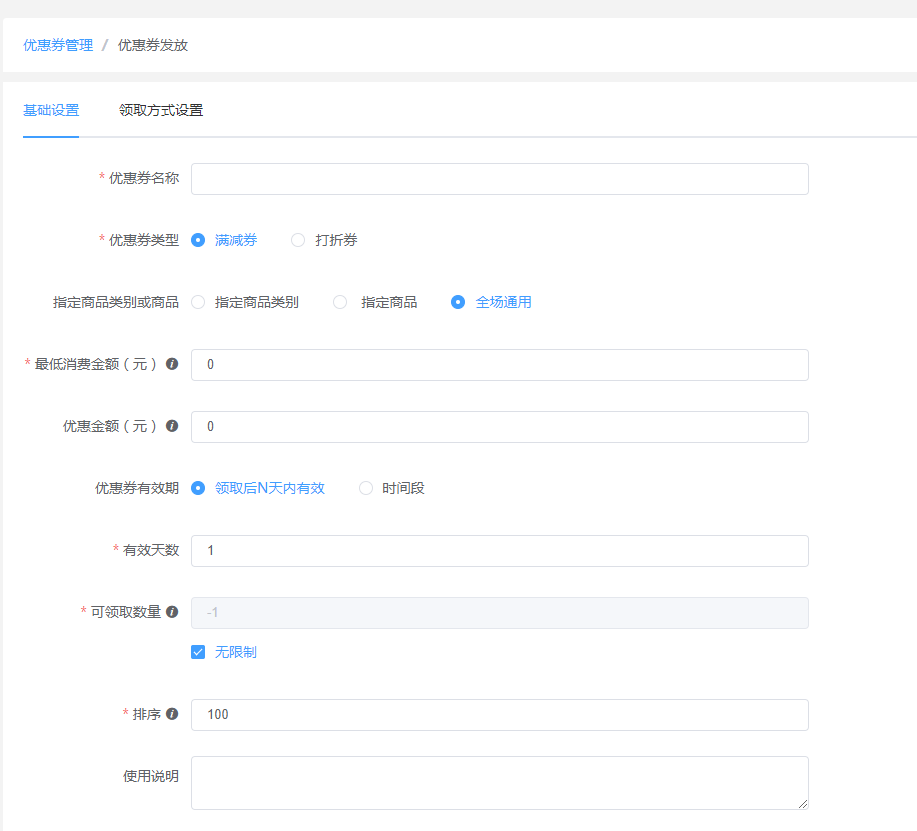The width and height of the screenshot is (917, 831).
Task: Click the 优惠券发放 breadcrumb text
Action: 153,45
